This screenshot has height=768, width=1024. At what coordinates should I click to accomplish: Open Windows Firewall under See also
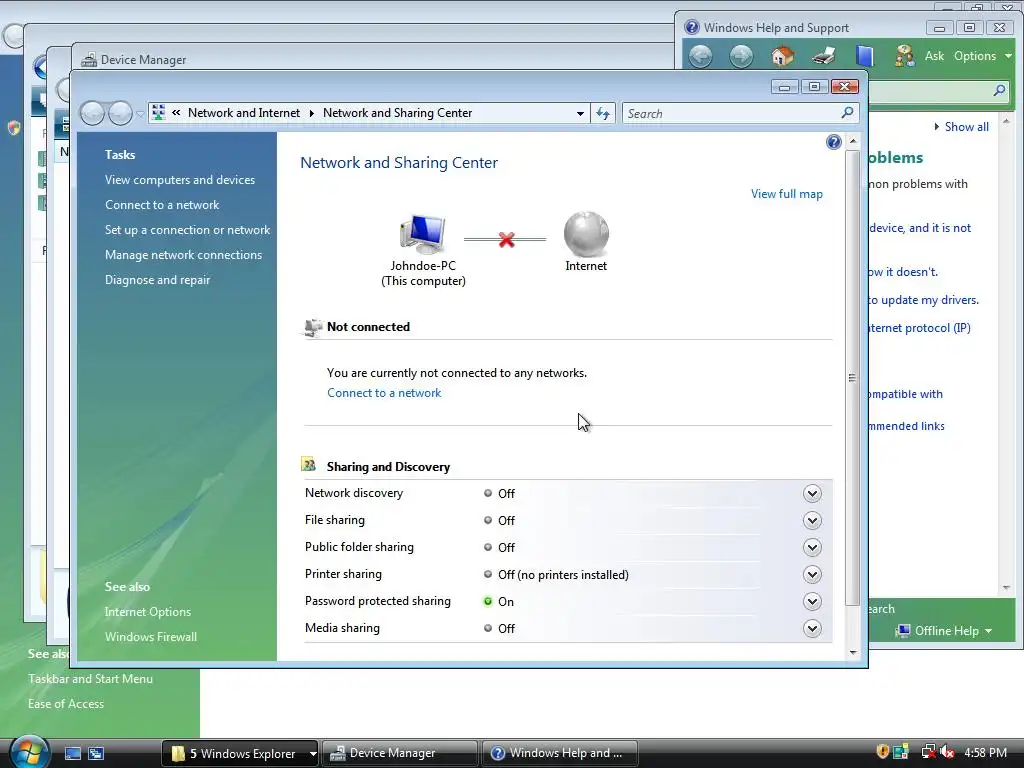[x=151, y=637]
